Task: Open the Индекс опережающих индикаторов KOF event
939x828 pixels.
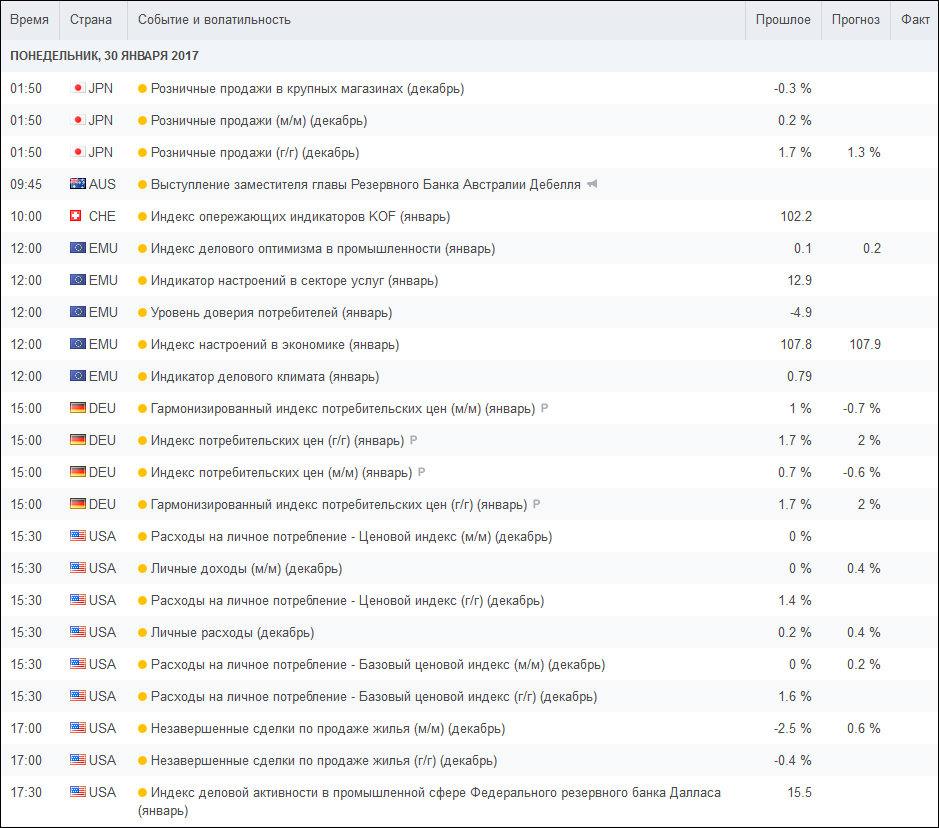Action: pos(300,216)
